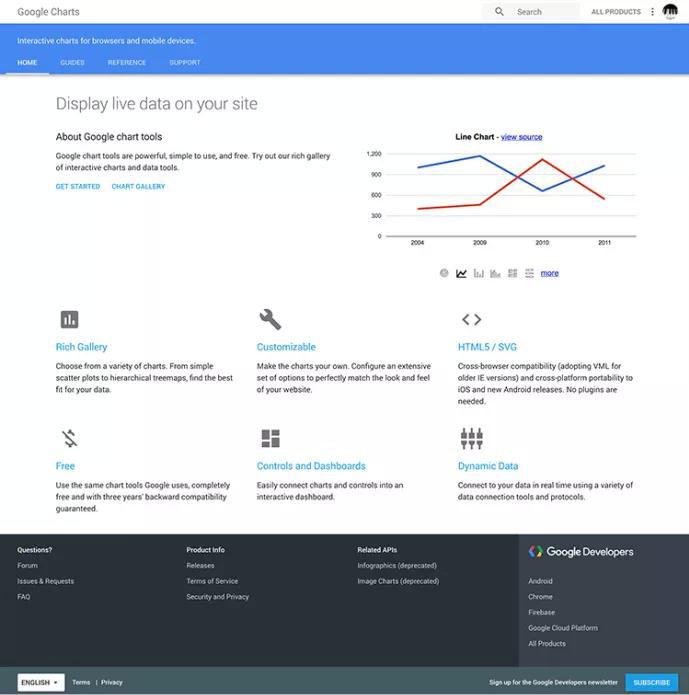This screenshot has height=695, width=689.
Task: Open the HTML5 / SVG heading link
Action: [487, 347]
